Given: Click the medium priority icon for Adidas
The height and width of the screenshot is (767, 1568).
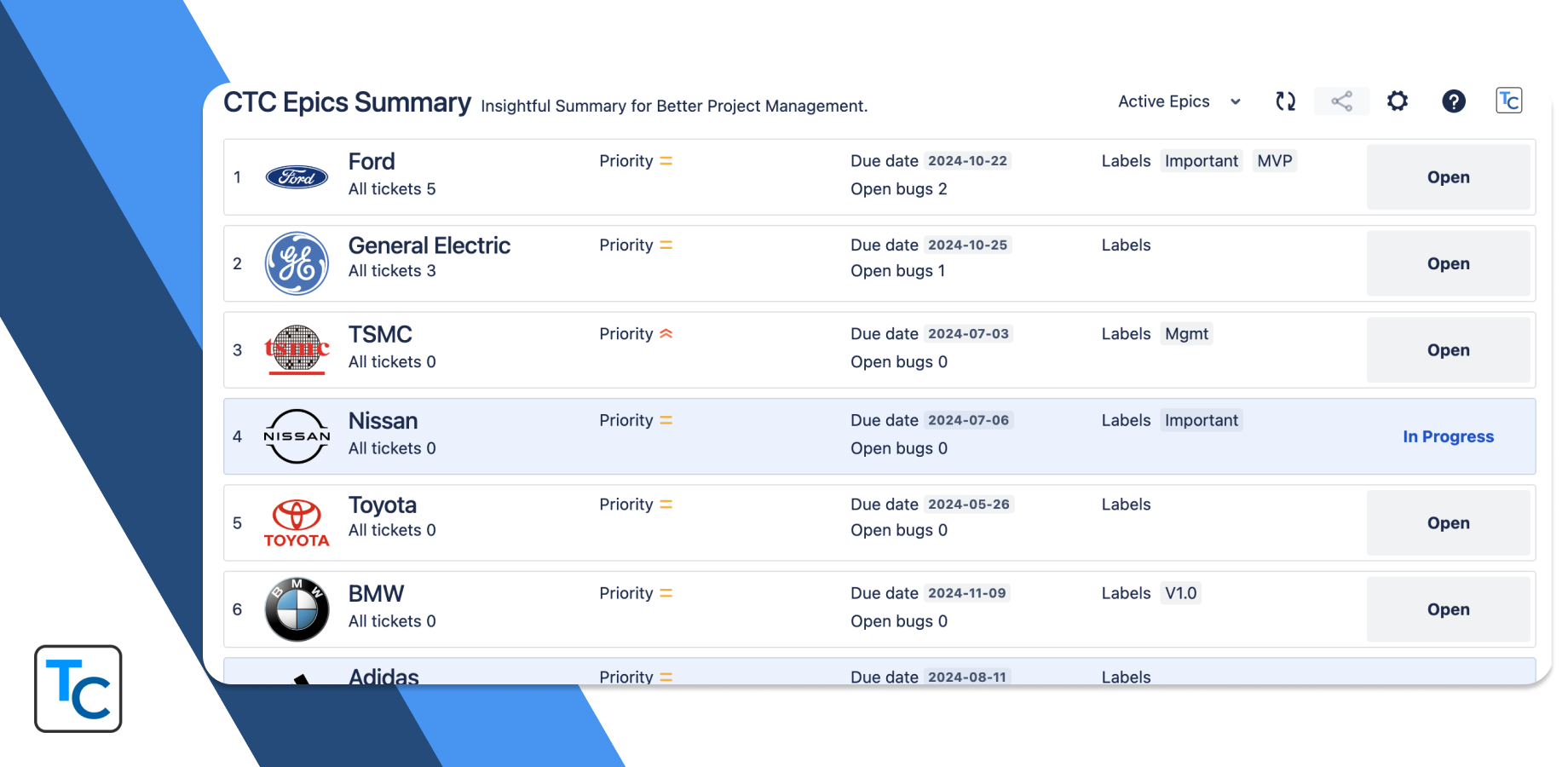Looking at the screenshot, I should click(x=666, y=678).
